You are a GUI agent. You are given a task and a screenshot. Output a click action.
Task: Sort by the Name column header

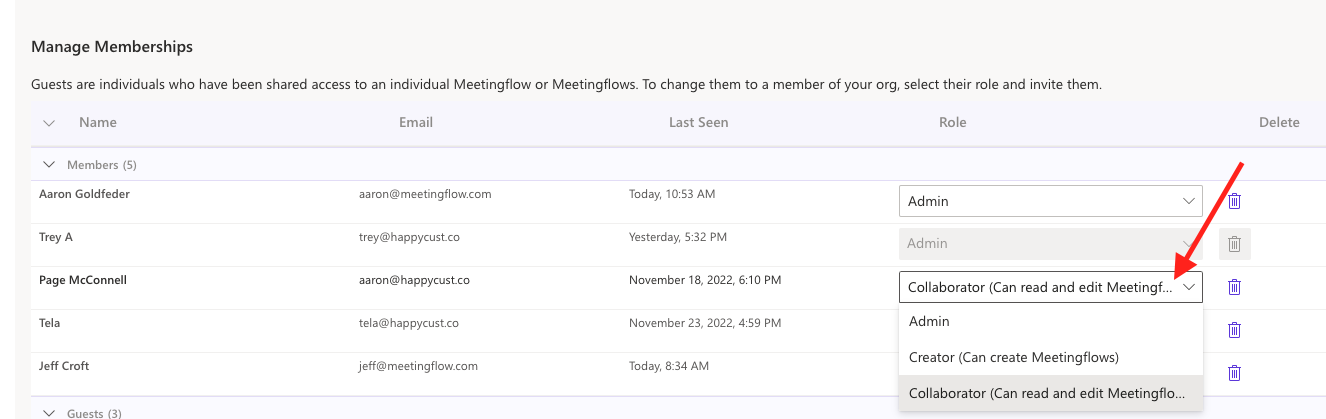98,122
